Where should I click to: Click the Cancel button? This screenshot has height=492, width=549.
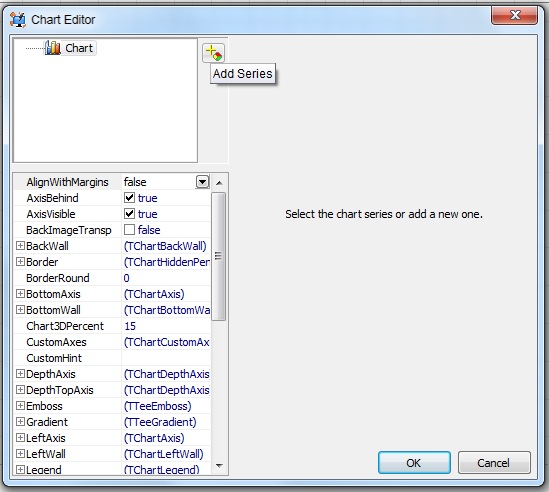(494, 463)
